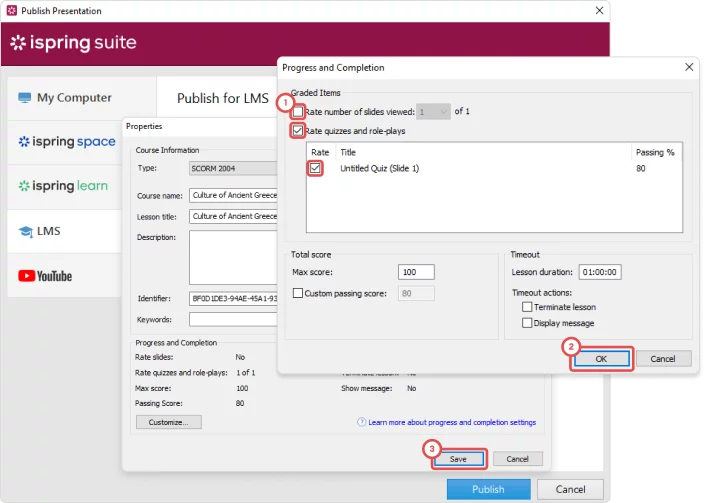Click the Custom passing score value field
This screenshot has width=704, height=503.
[x=416, y=293]
